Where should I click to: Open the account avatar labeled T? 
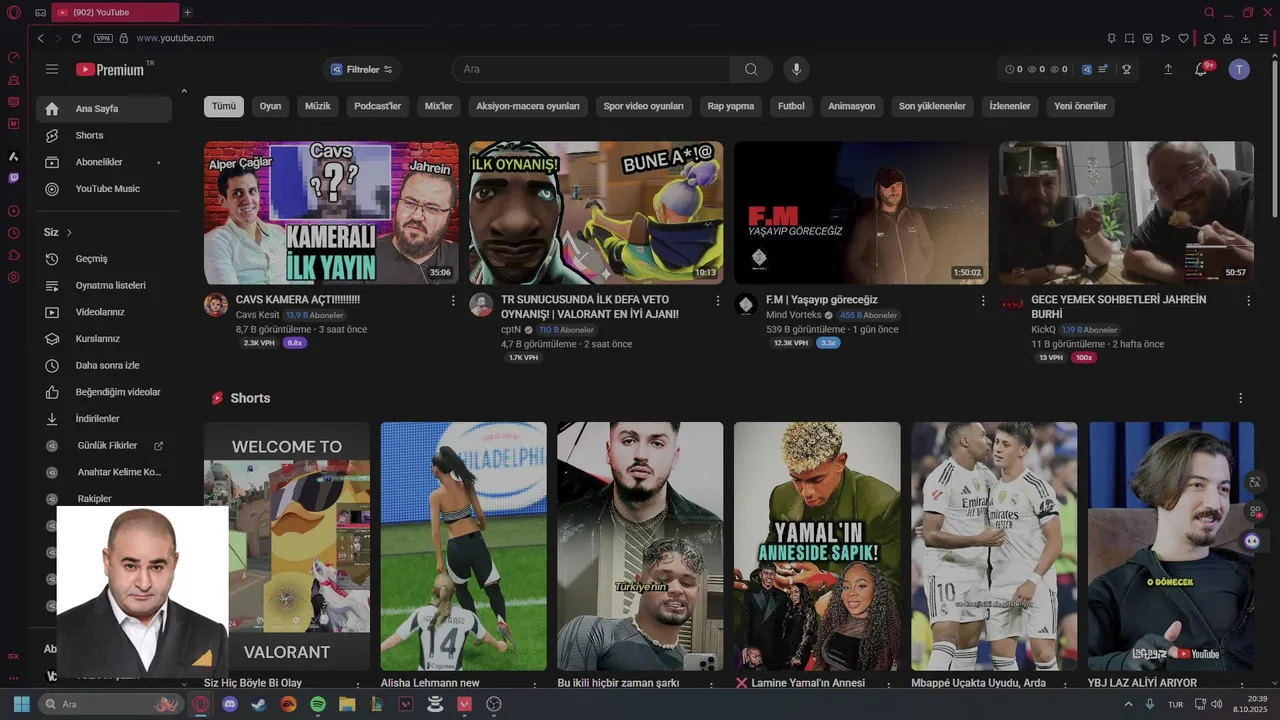click(1239, 69)
